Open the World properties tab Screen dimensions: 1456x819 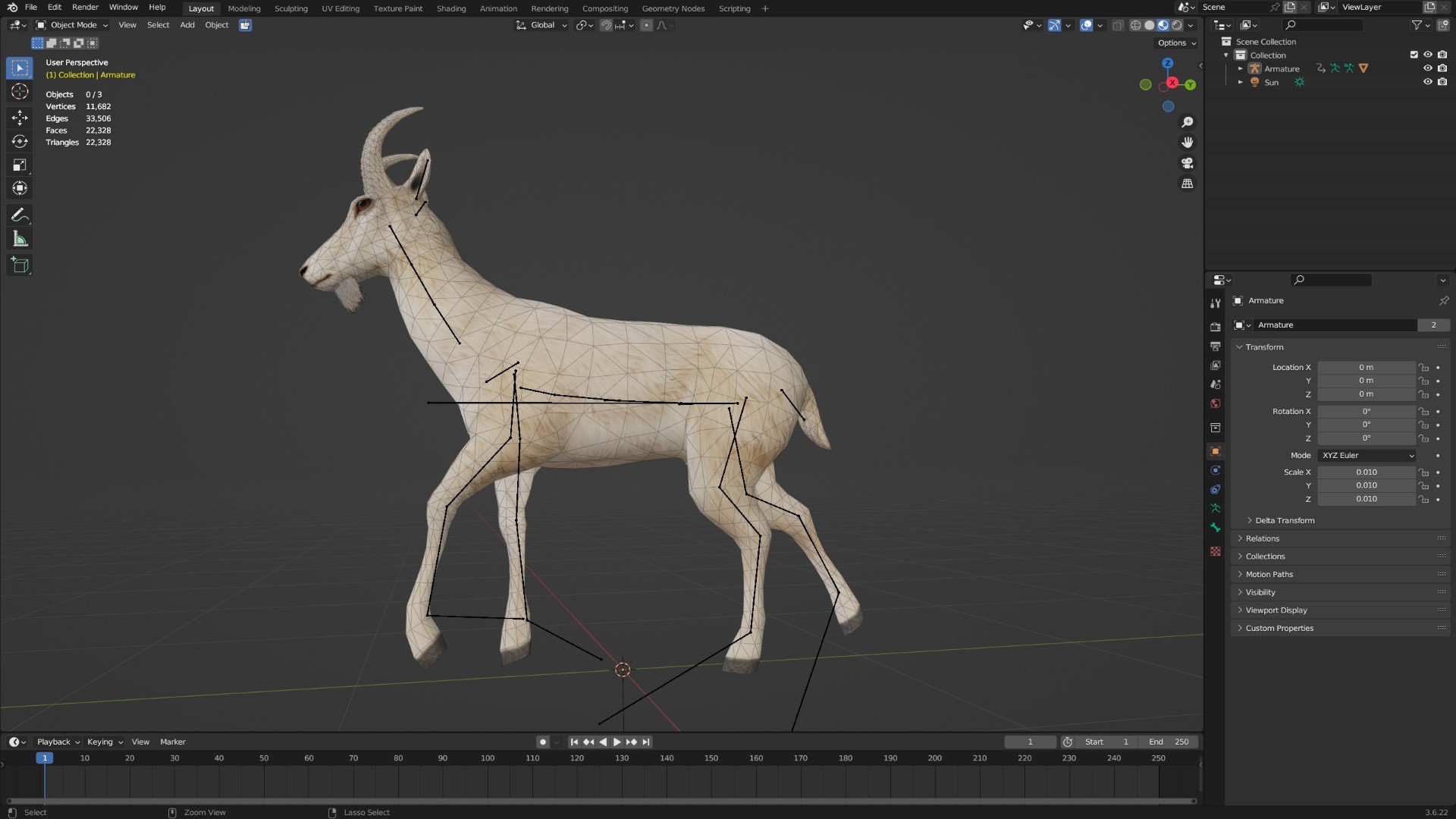(x=1216, y=403)
